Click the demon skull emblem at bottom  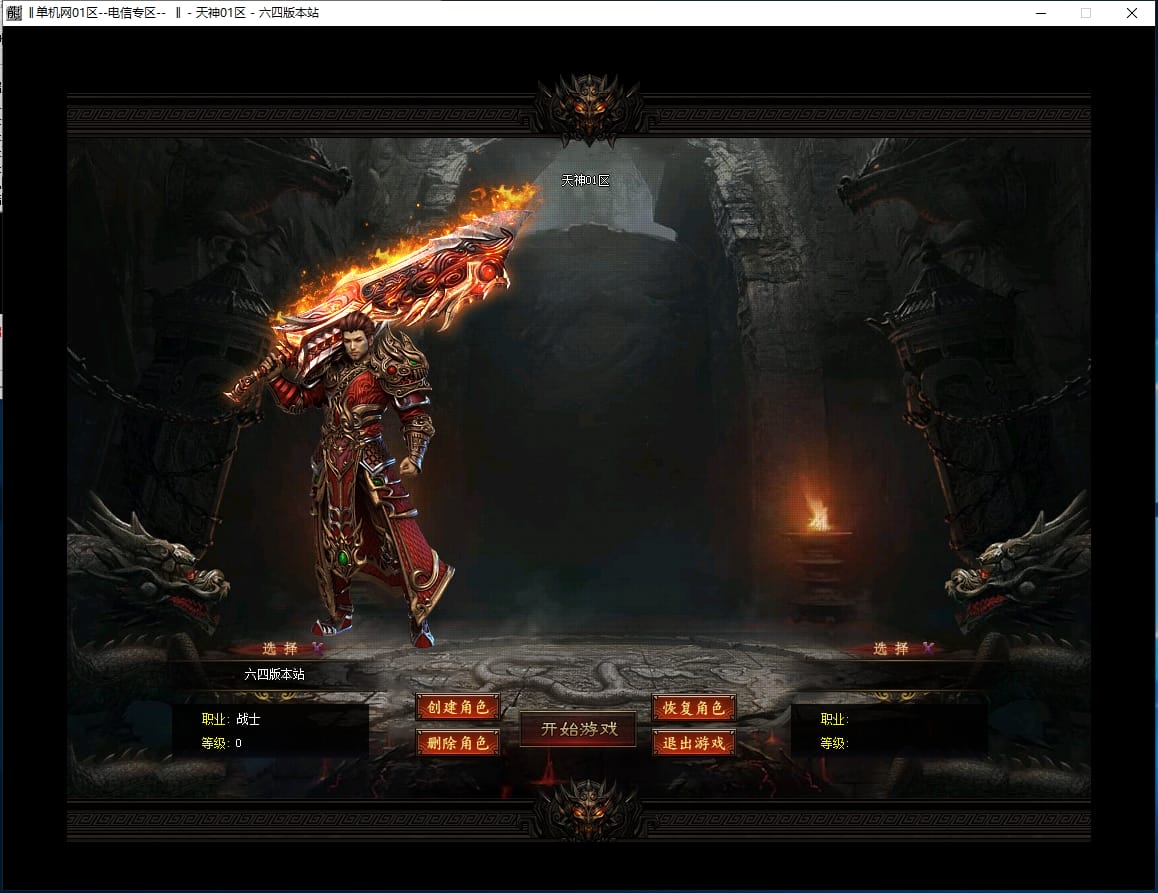tap(589, 810)
